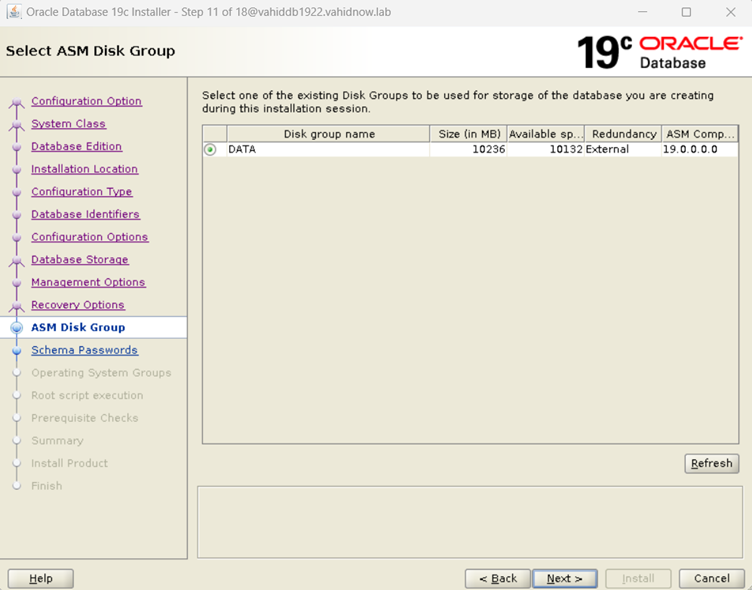
Task: Open the installer Help
Action: (x=40, y=579)
